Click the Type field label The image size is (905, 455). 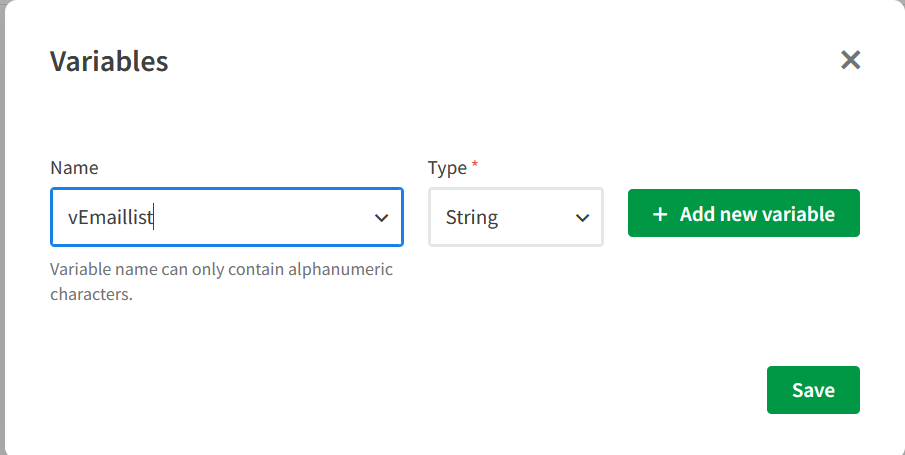pyautogui.click(x=447, y=168)
